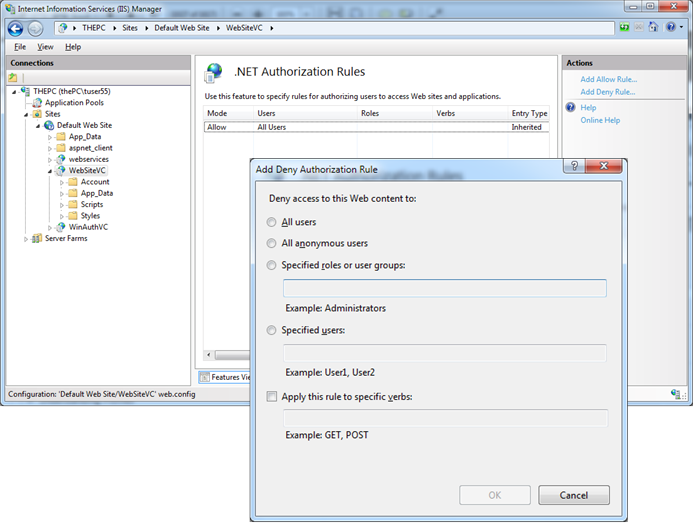Expand the aspnet_client tree node
This screenshot has width=694, height=523.
click(50, 149)
